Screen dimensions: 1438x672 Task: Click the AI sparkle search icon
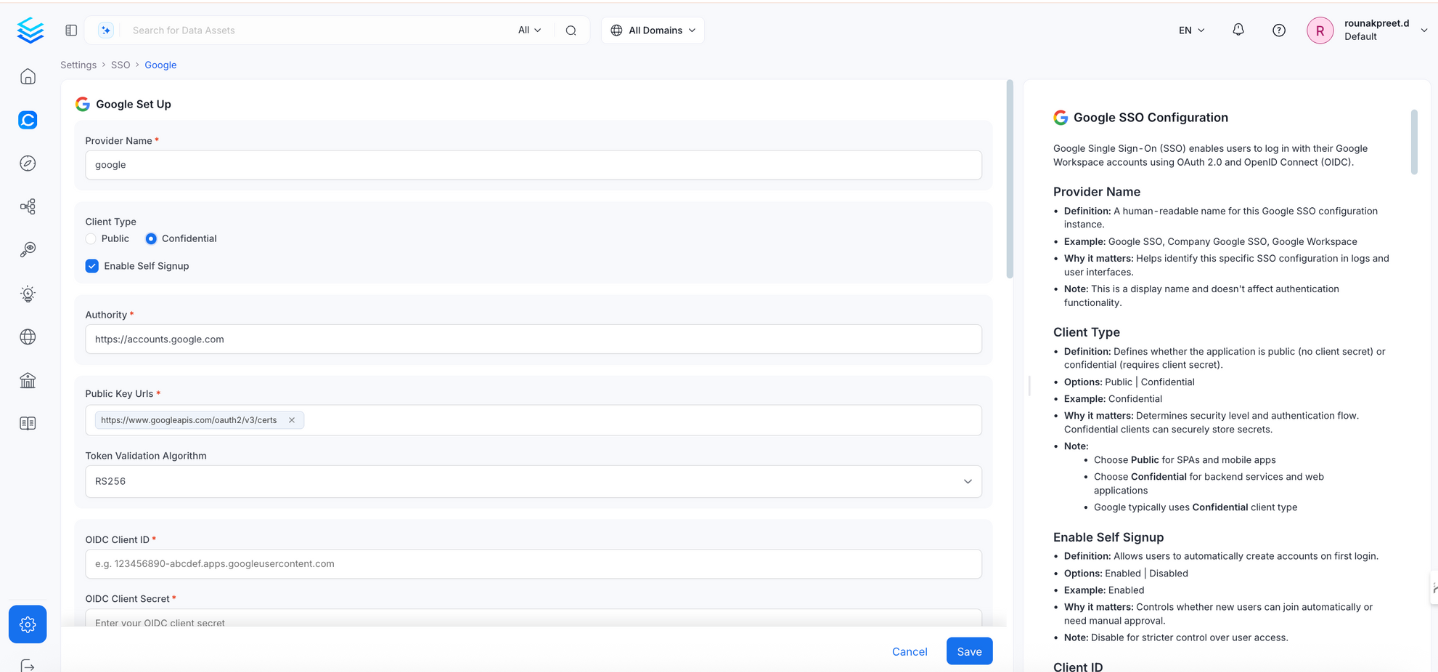106,30
